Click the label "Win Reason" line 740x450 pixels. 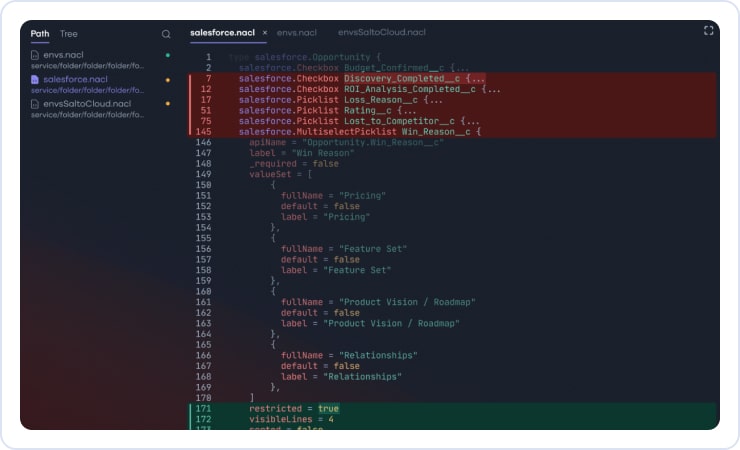[x=302, y=153]
